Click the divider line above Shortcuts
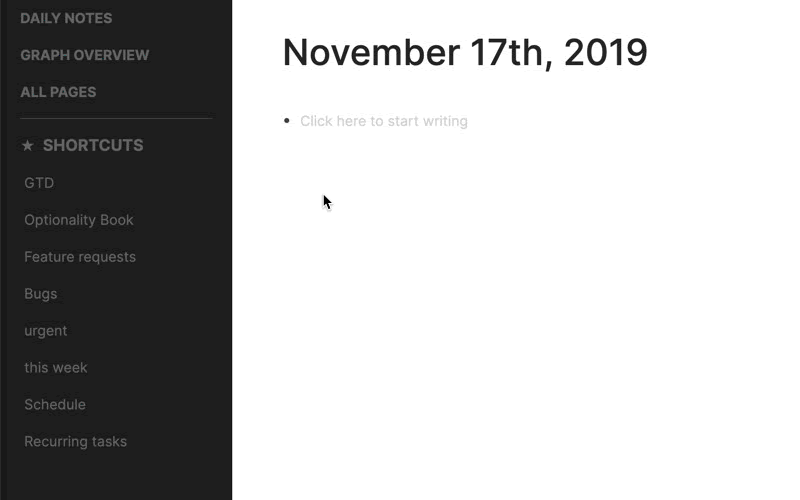800x500 pixels. pyautogui.click(x=116, y=118)
